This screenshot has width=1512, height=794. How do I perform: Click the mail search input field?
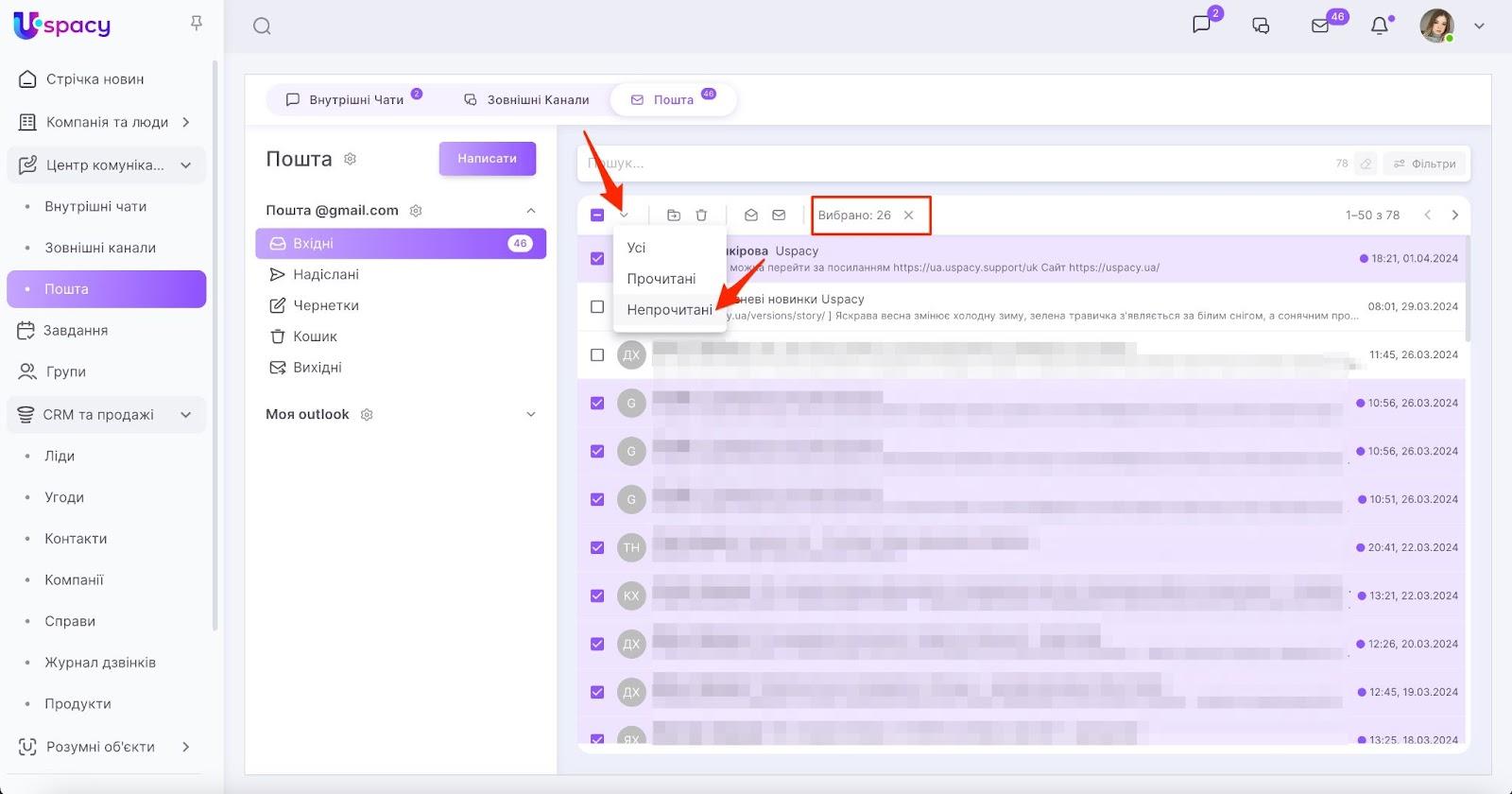pos(945,164)
